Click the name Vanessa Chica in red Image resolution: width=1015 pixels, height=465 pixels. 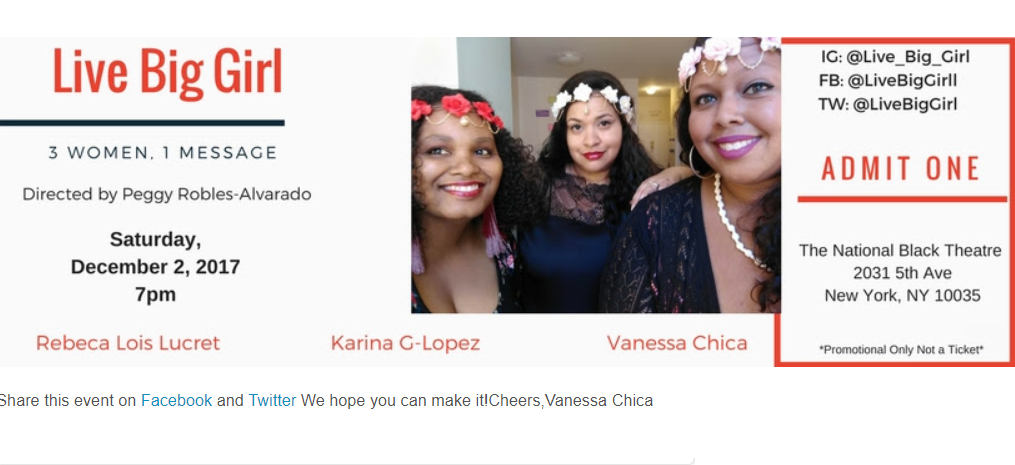click(x=677, y=343)
